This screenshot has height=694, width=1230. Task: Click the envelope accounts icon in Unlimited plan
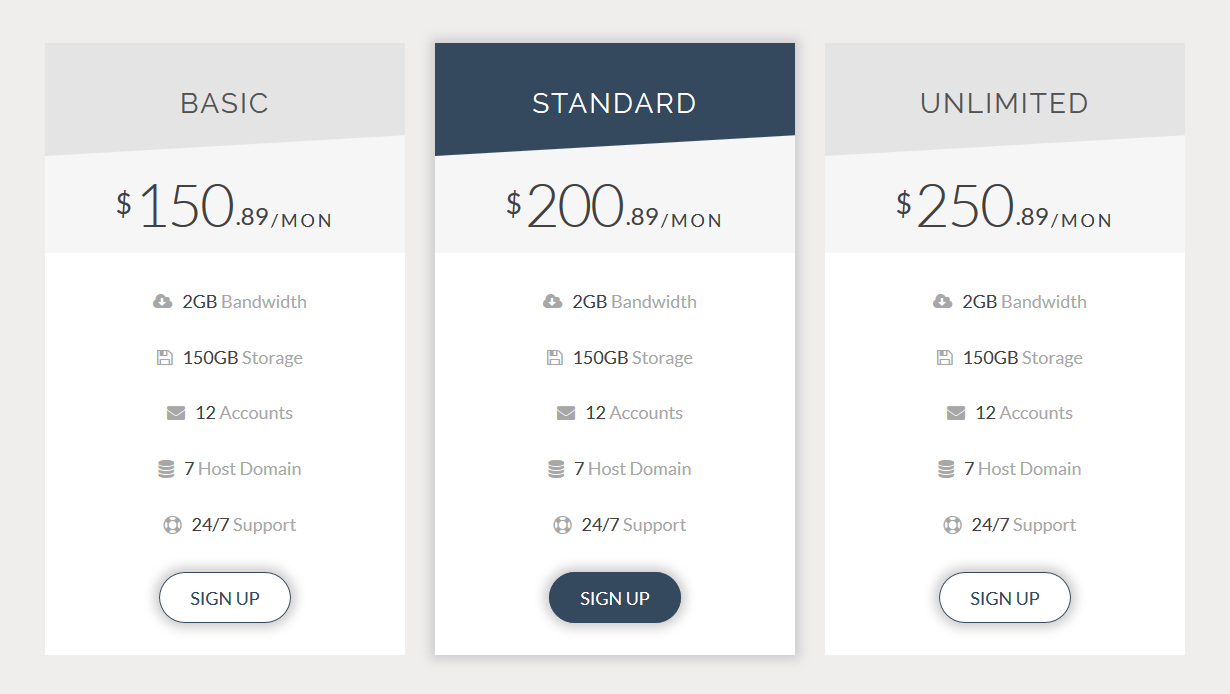(956, 413)
